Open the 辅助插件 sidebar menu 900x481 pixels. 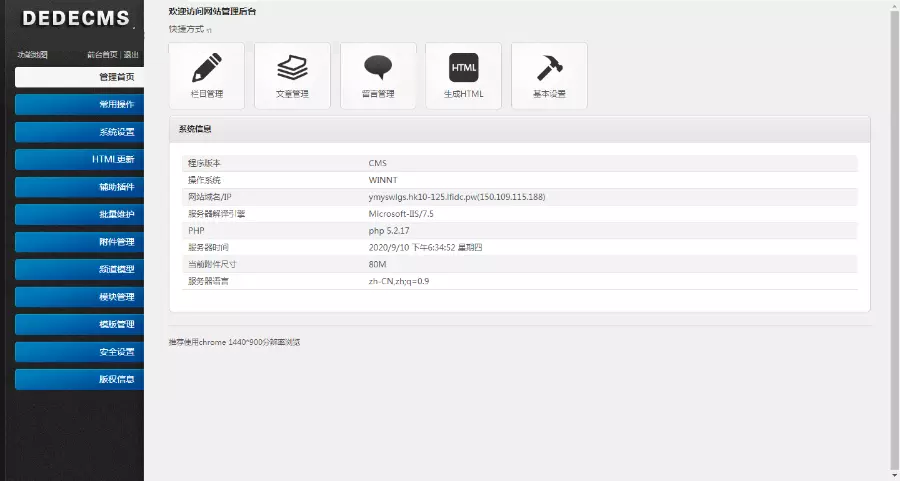pos(80,187)
